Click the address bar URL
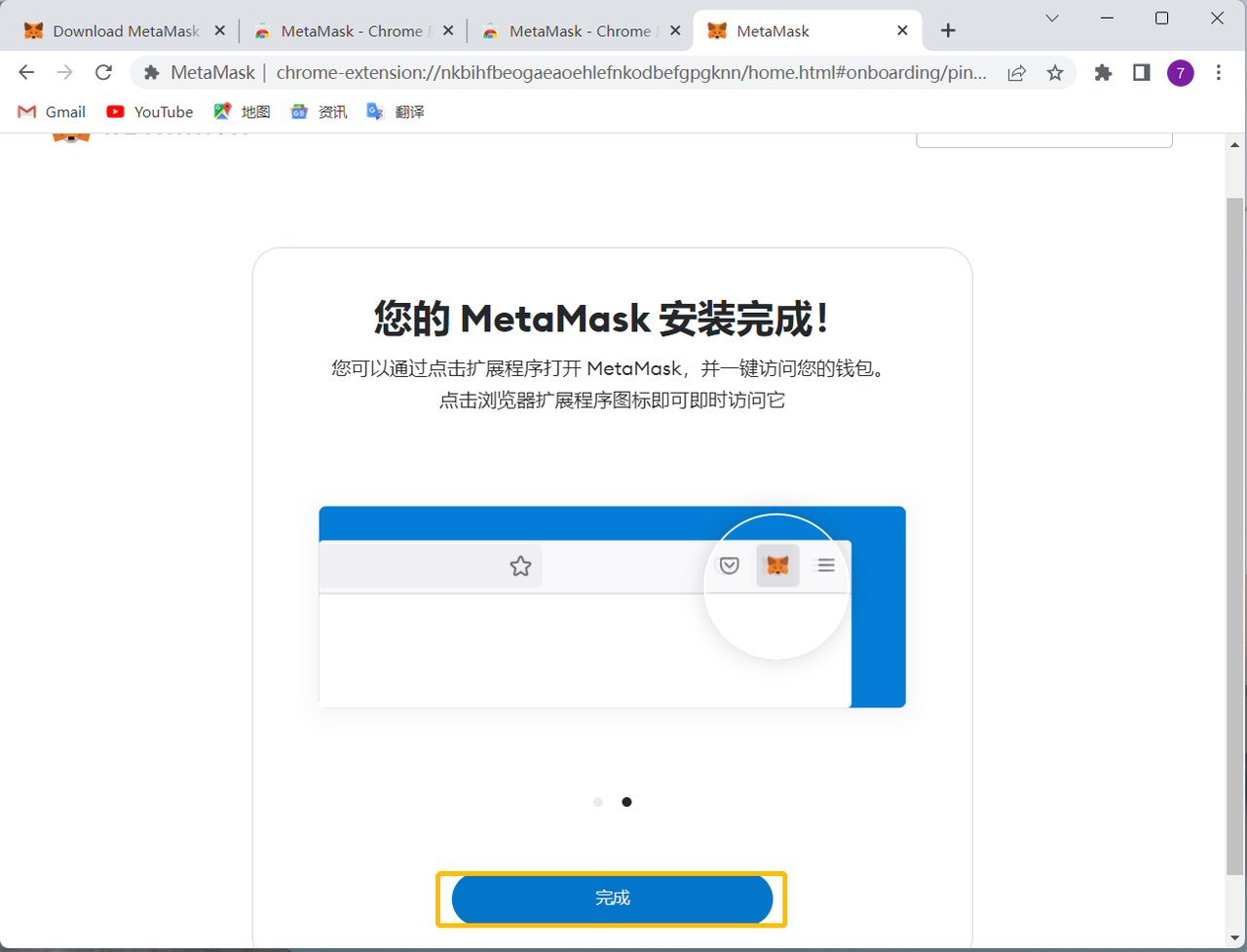This screenshot has width=1247, height=952. 631,73
